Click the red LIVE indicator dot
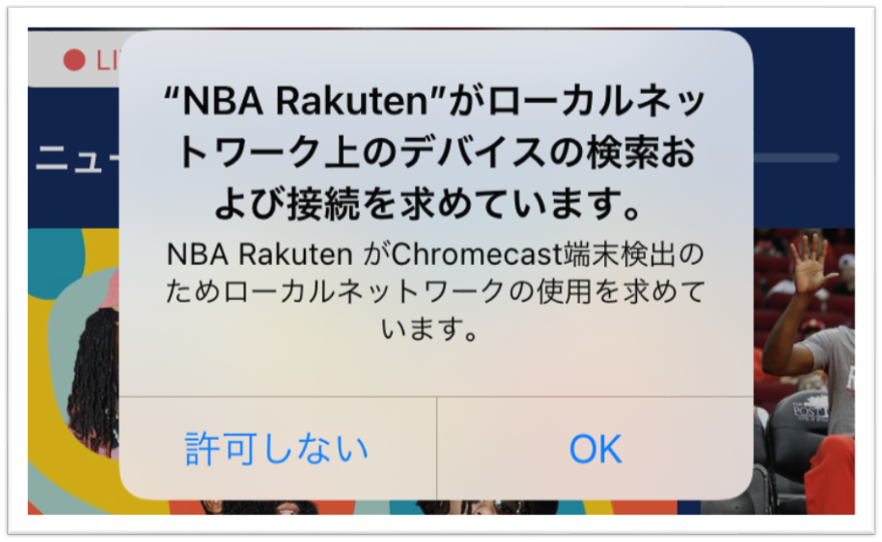The image size is (882, 542). (74, 60)
